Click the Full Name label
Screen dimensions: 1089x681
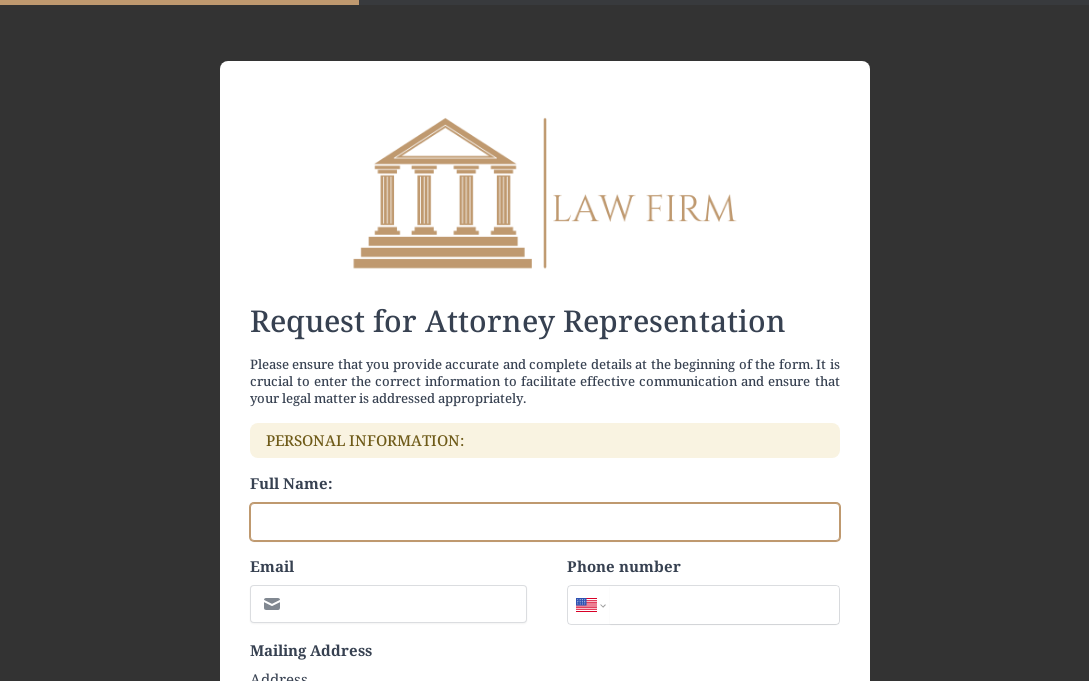tap(291, 484)
